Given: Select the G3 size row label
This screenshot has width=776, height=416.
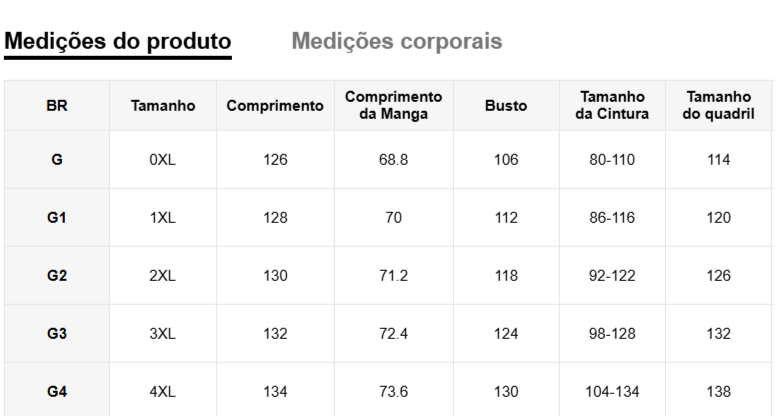Looking at the screenshot, I should (x=57, y=334).
